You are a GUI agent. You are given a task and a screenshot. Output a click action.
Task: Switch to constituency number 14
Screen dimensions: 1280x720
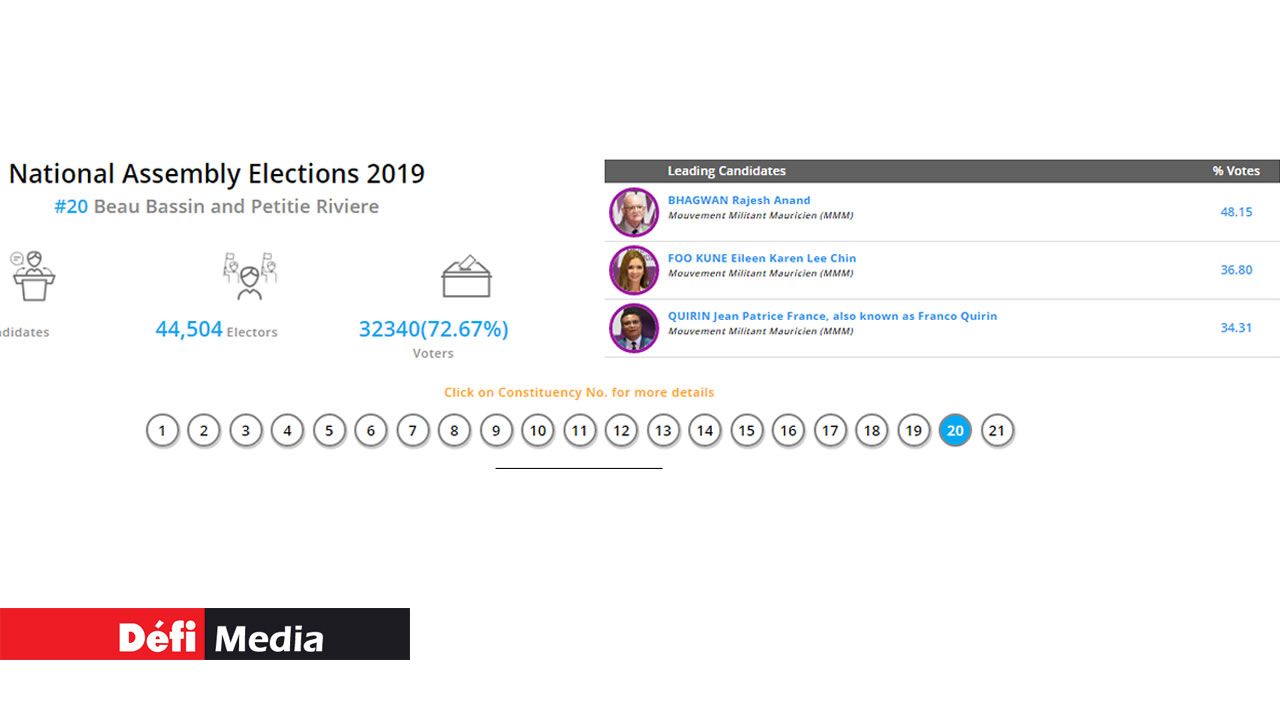click(x=705, y=431)
